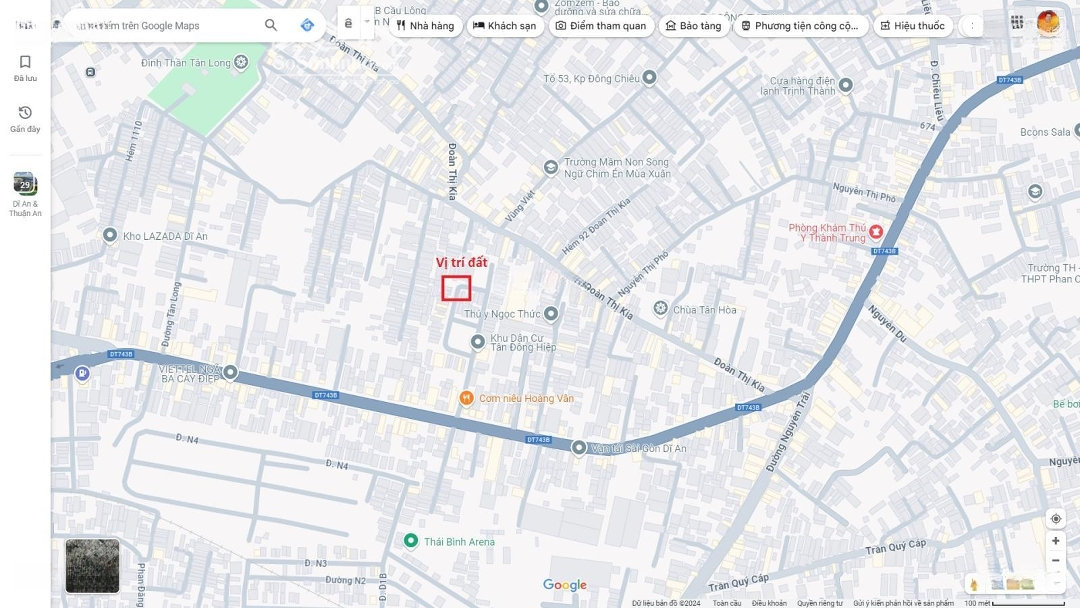This screenshot has height=608, width=1080.
Task: Select the Pegman Street View icon
Action: [x=973, y=584]
